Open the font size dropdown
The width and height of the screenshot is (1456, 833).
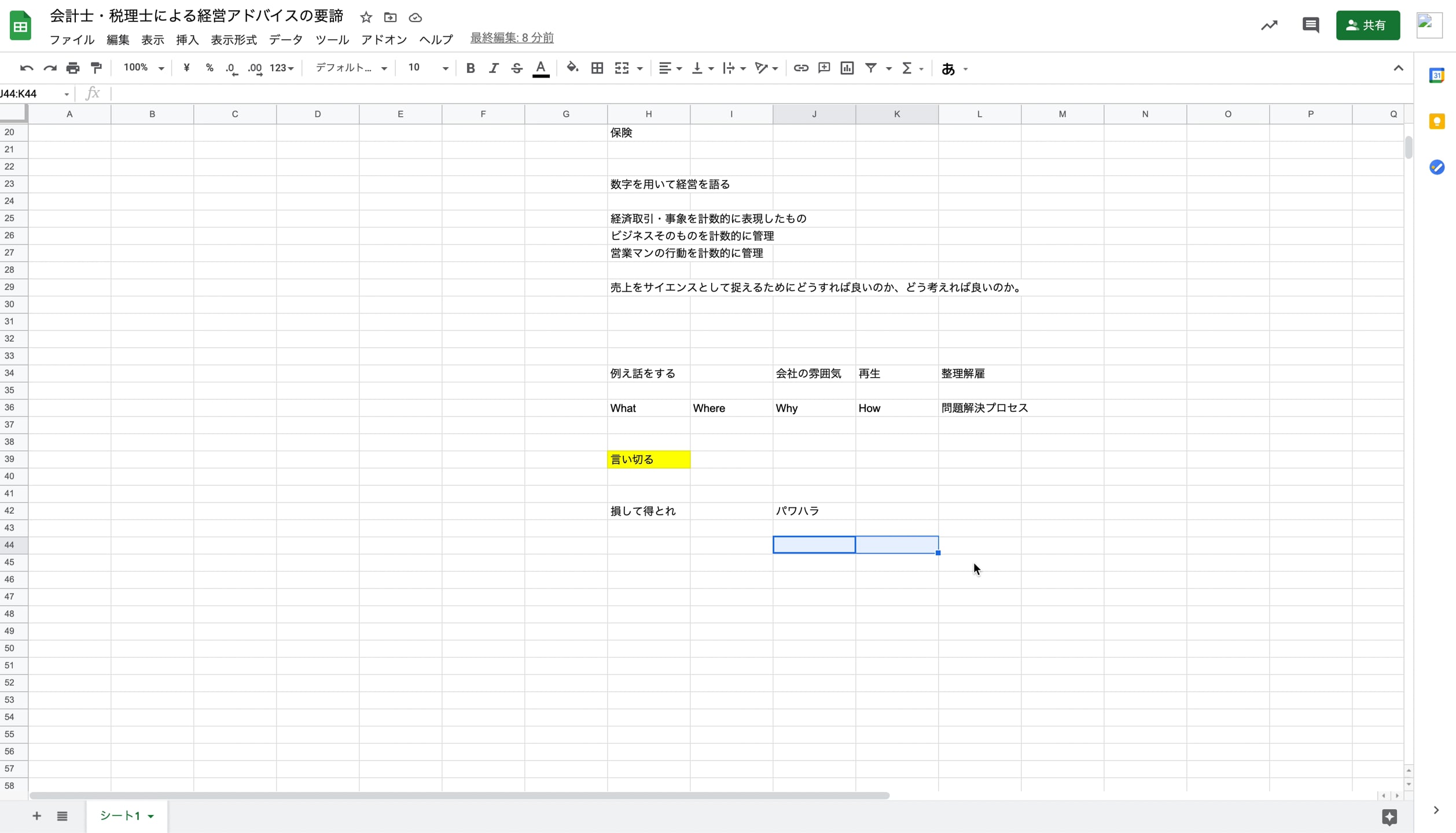click(x=428, y=68)
